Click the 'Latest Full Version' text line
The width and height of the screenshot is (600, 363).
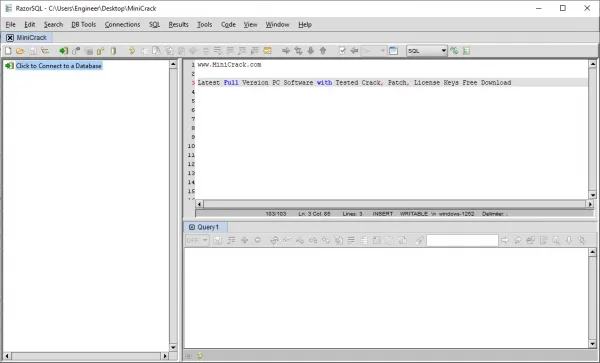click(354, 83)
